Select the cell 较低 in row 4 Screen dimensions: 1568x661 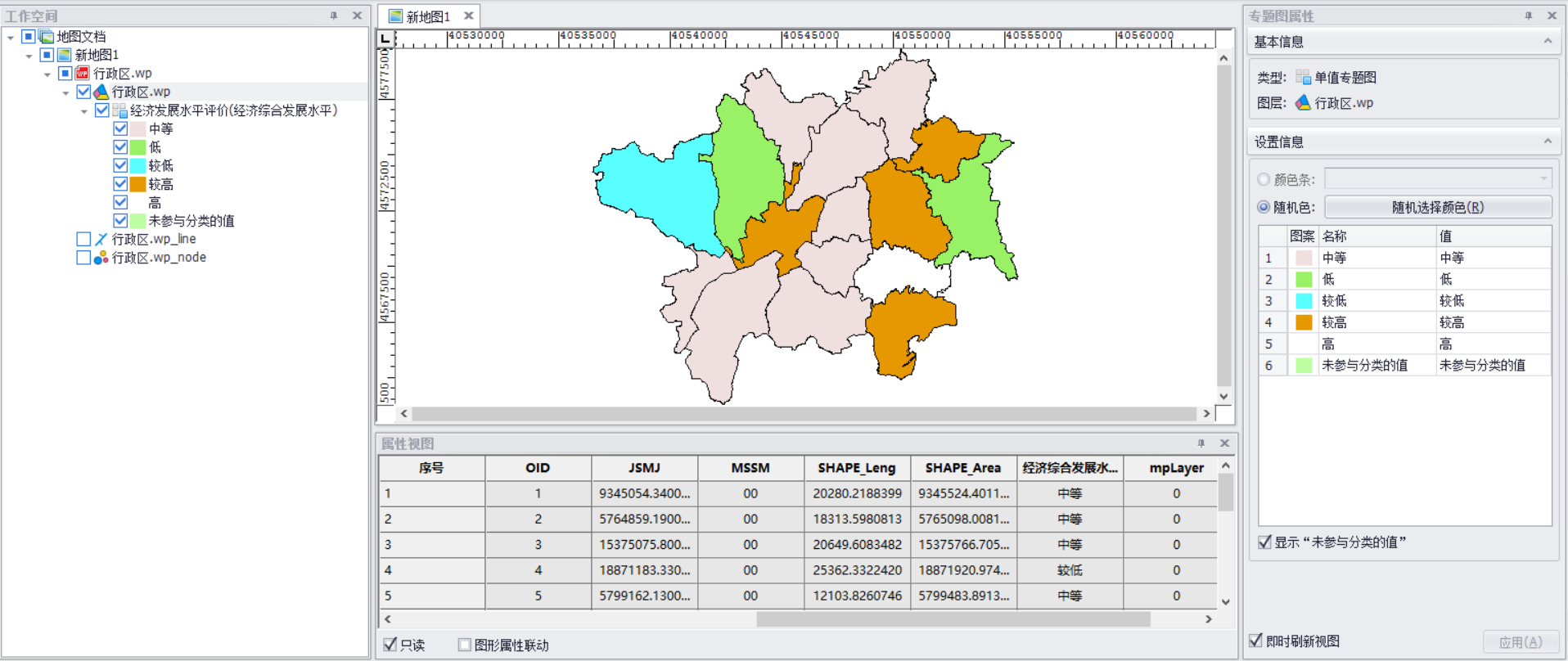pos(1070,570)
